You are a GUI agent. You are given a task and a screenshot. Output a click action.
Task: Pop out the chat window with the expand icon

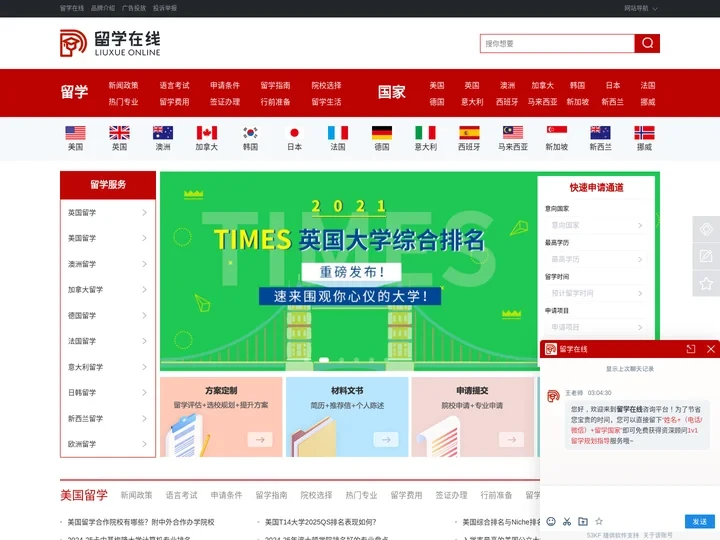pos(691,349)
